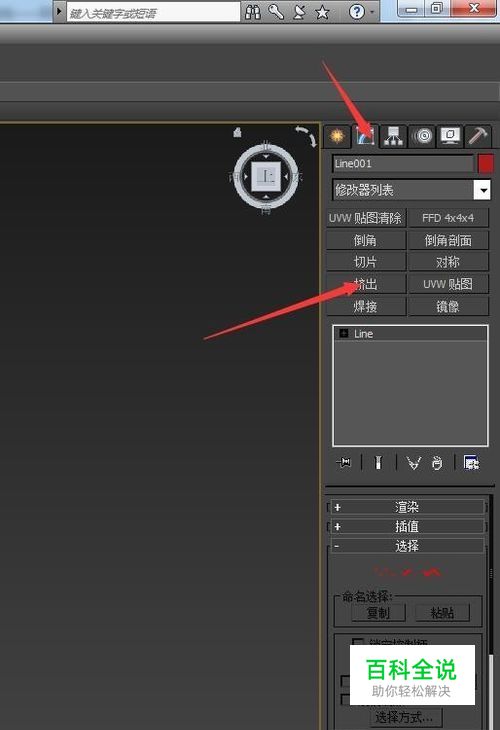Click the ViewCube home icon
Screen dimensions: 500x730
tap(237, 133)
